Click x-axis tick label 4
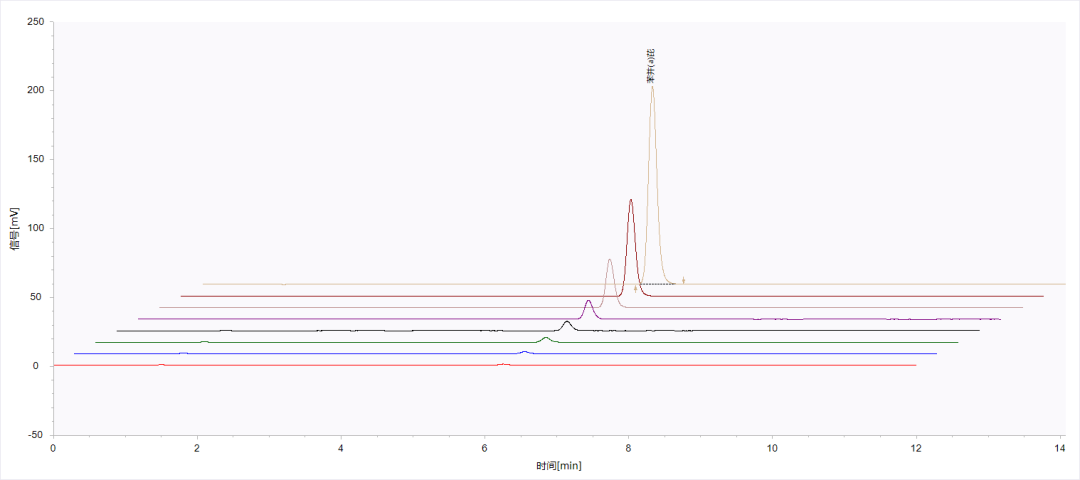 [x=341, y=446]
